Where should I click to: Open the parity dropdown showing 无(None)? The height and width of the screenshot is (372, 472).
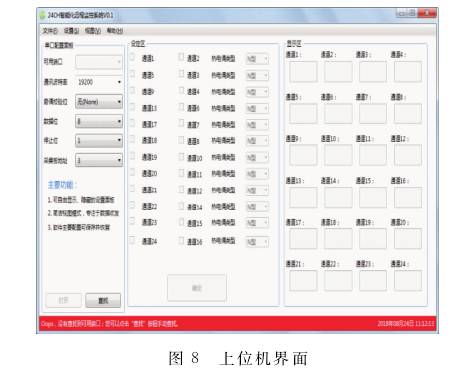(99, 102)
